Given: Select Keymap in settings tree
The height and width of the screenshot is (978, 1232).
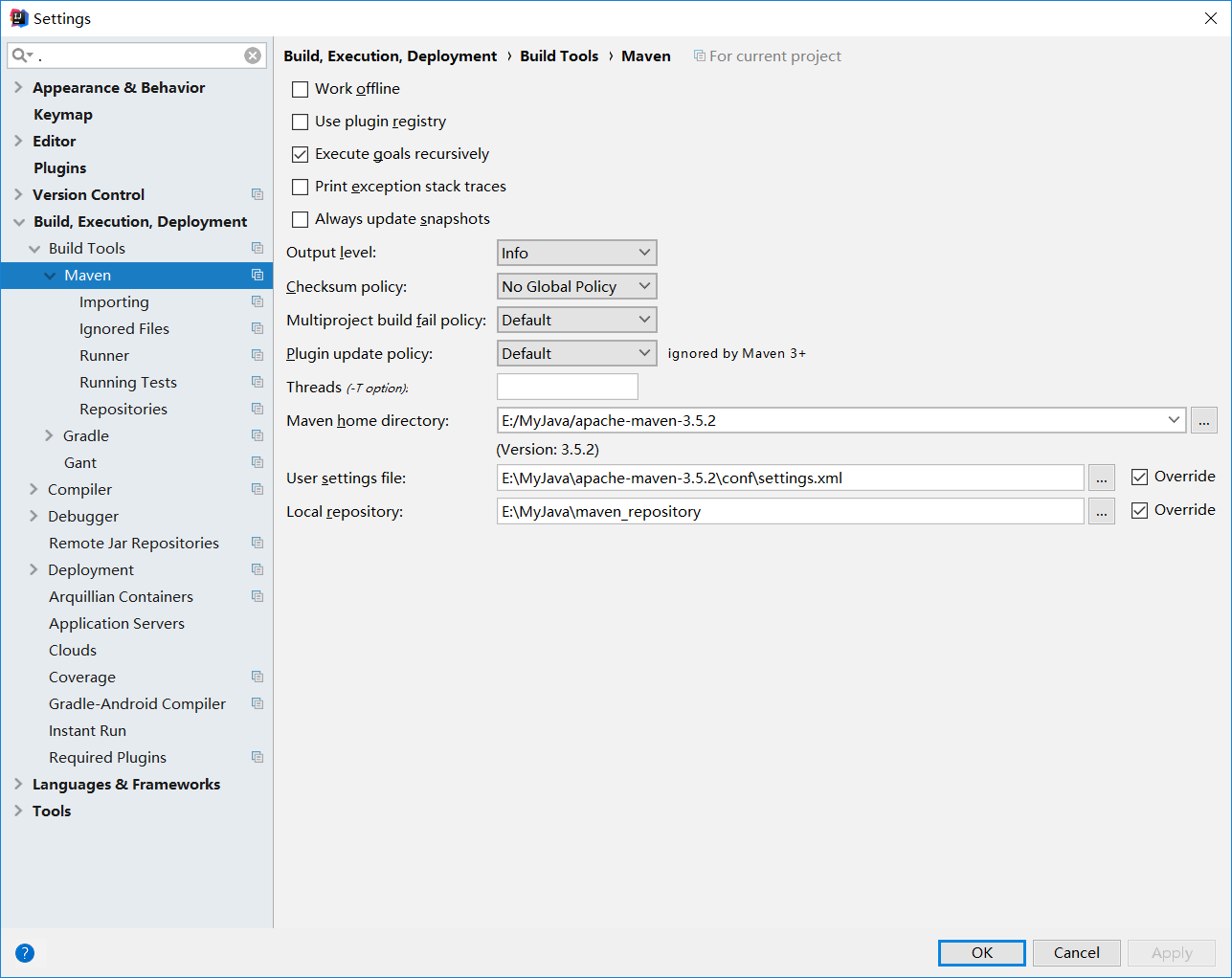Looking at the screenshot, I should pos(63,114).
